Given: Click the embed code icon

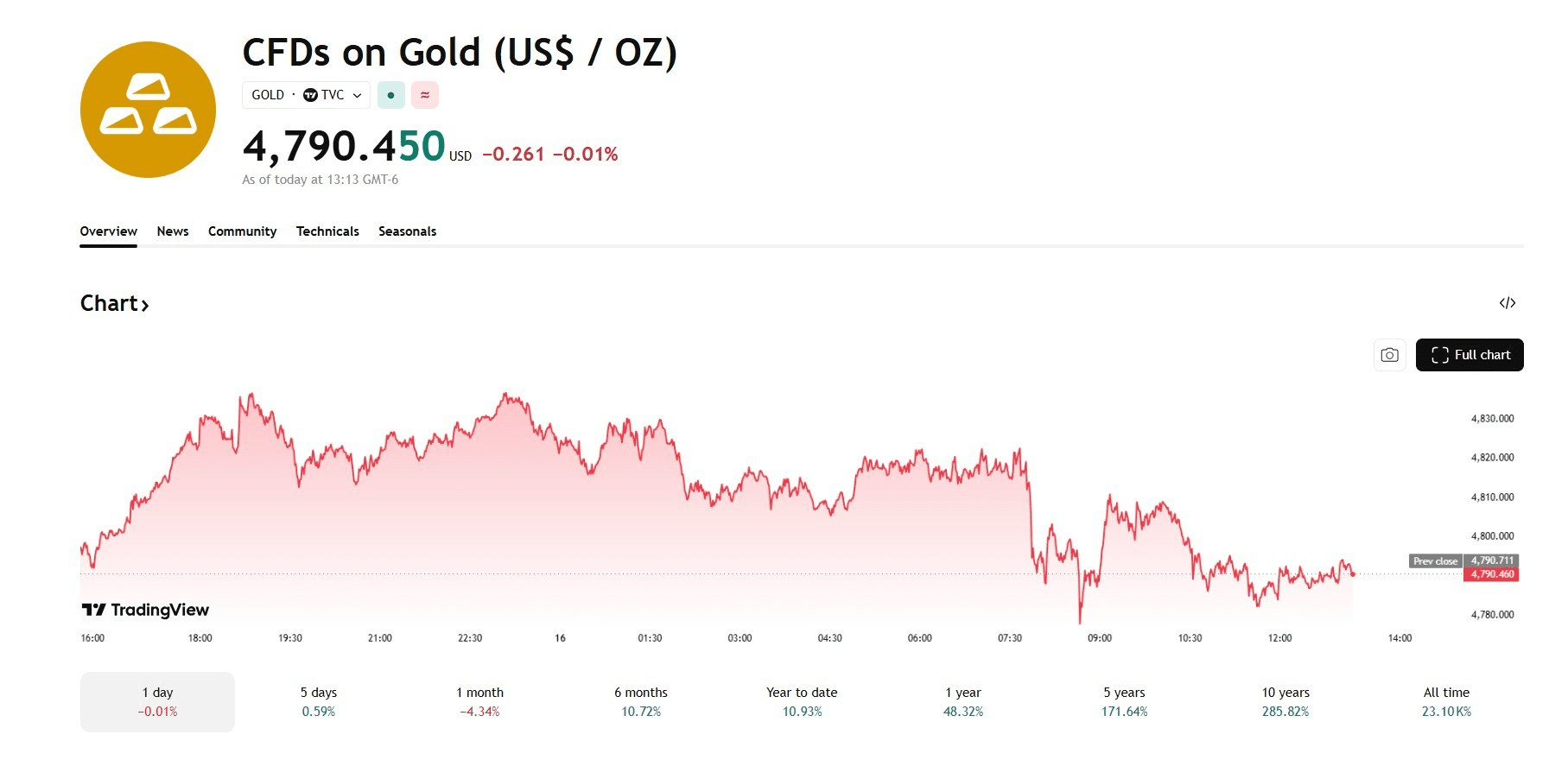Looking at the screenshot, I should pos(1507,303).
